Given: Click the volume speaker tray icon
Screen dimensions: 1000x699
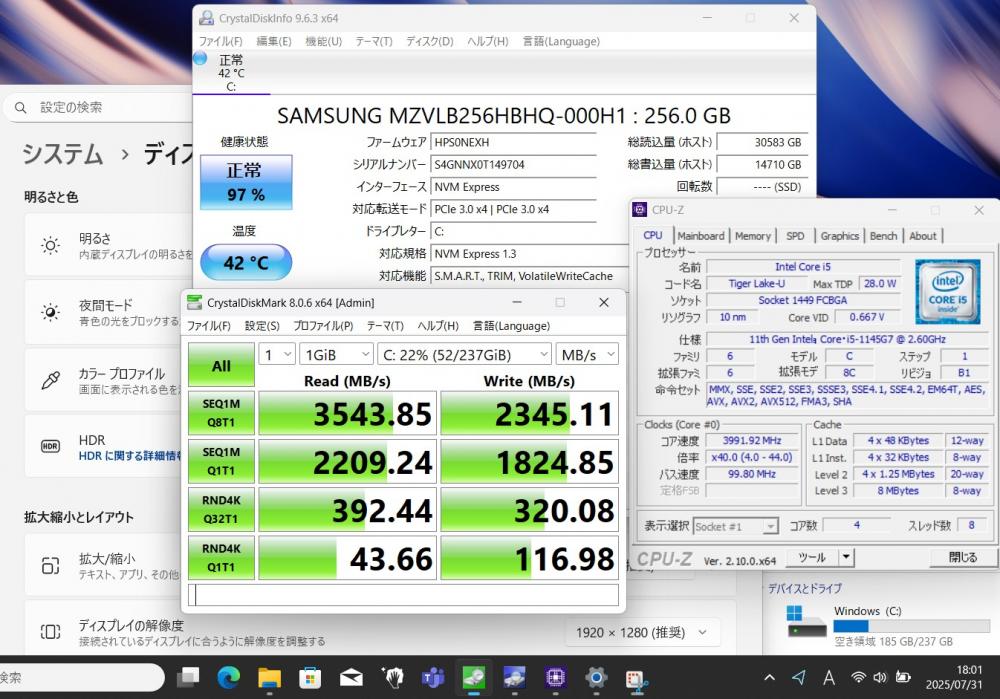Looking at the screenshot, I should 880,677.
